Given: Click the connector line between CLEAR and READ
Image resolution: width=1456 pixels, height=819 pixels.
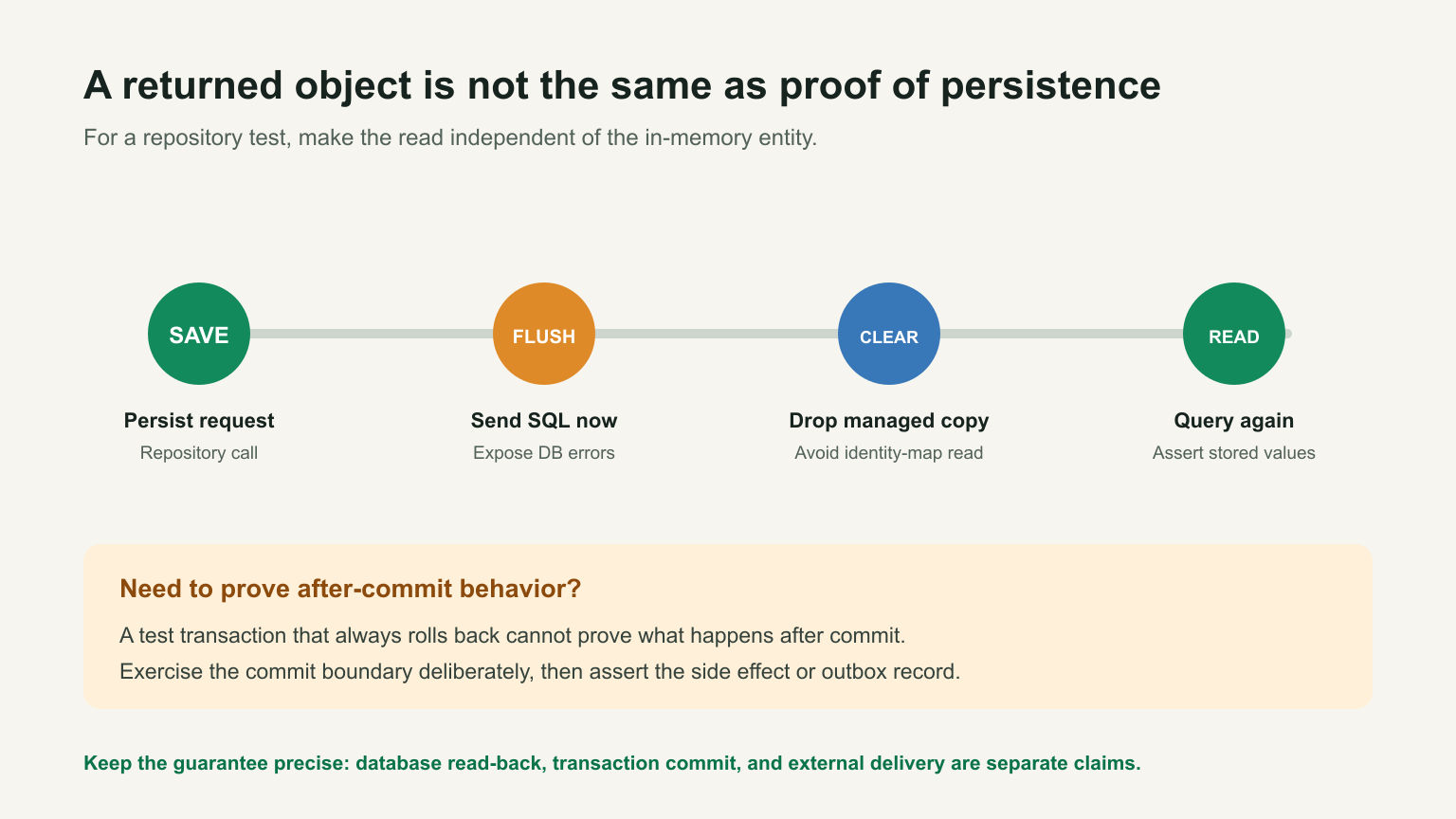Looking at the screenshot, I should click(x=1062, y=334).
